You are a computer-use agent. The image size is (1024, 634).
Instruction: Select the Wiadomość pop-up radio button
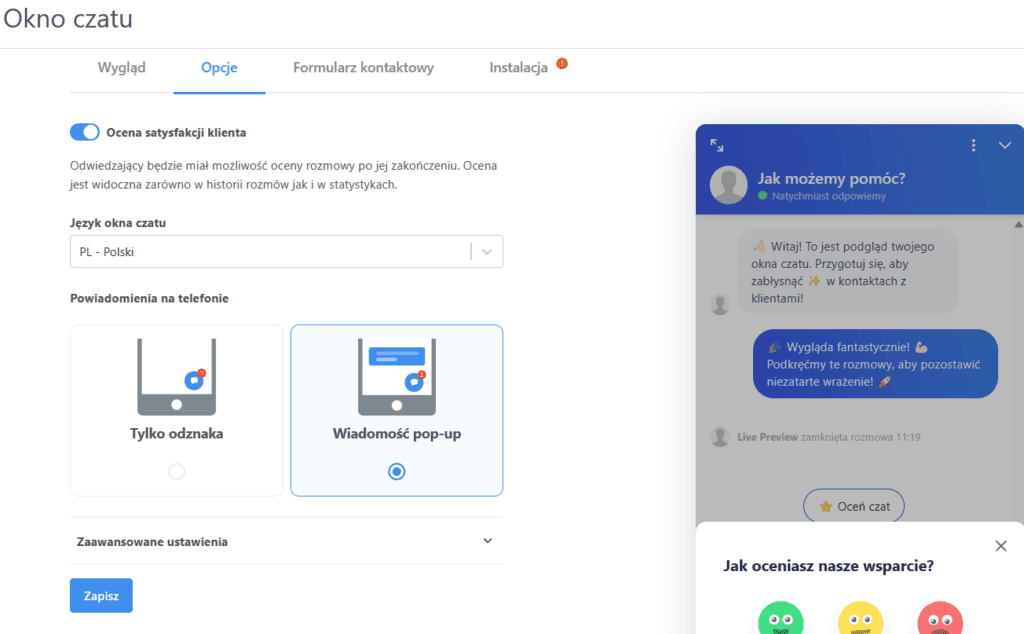click(x=397, y=471)
